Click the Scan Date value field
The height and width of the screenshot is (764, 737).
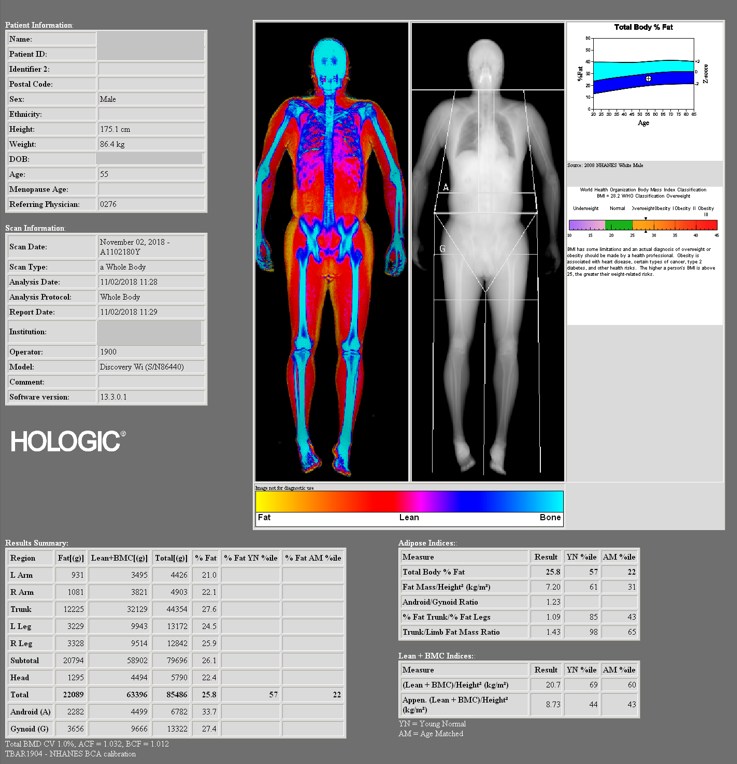151,246
